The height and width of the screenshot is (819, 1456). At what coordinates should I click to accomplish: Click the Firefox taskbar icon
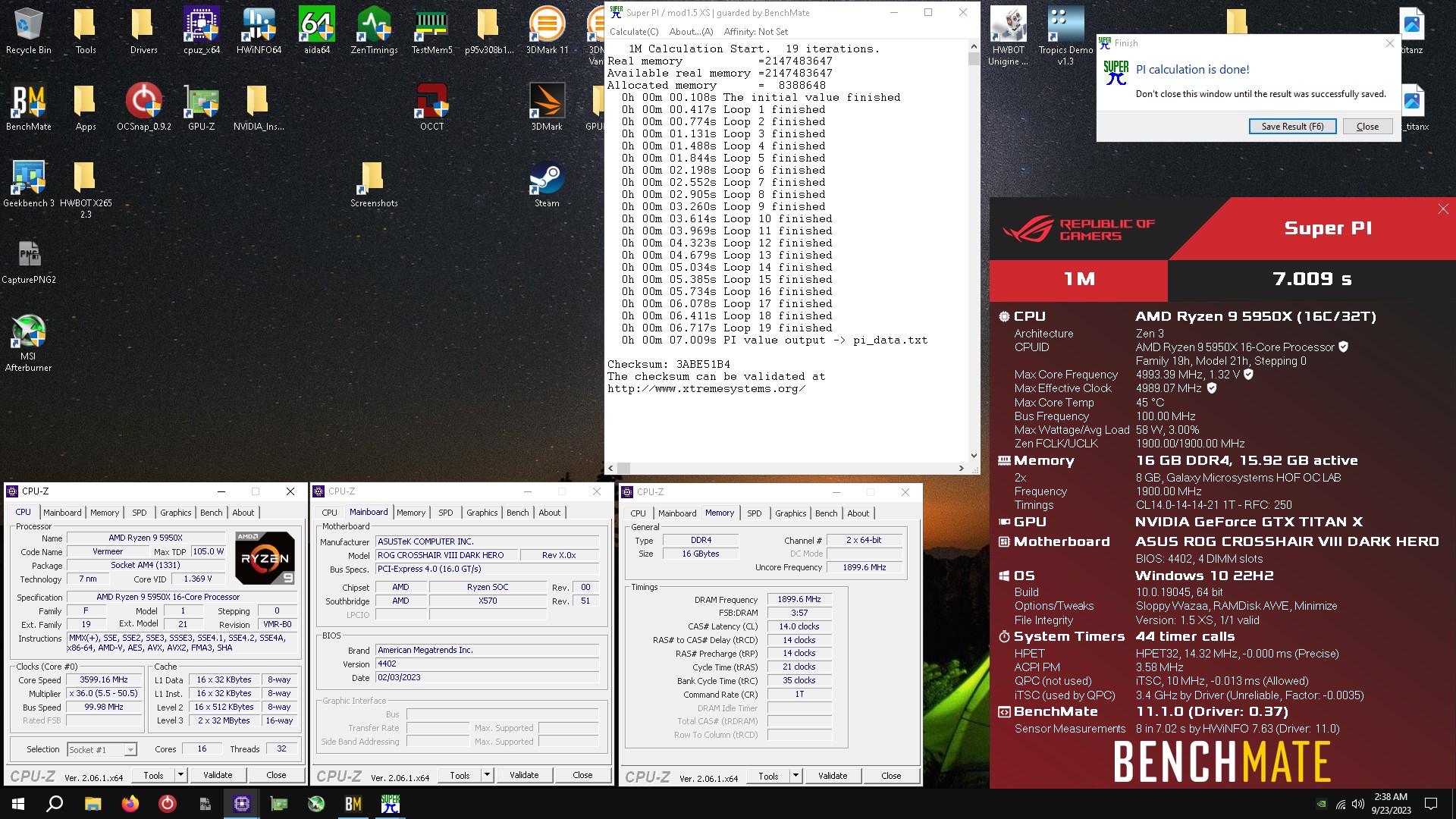pyautogui.click(x=130, y=803)
